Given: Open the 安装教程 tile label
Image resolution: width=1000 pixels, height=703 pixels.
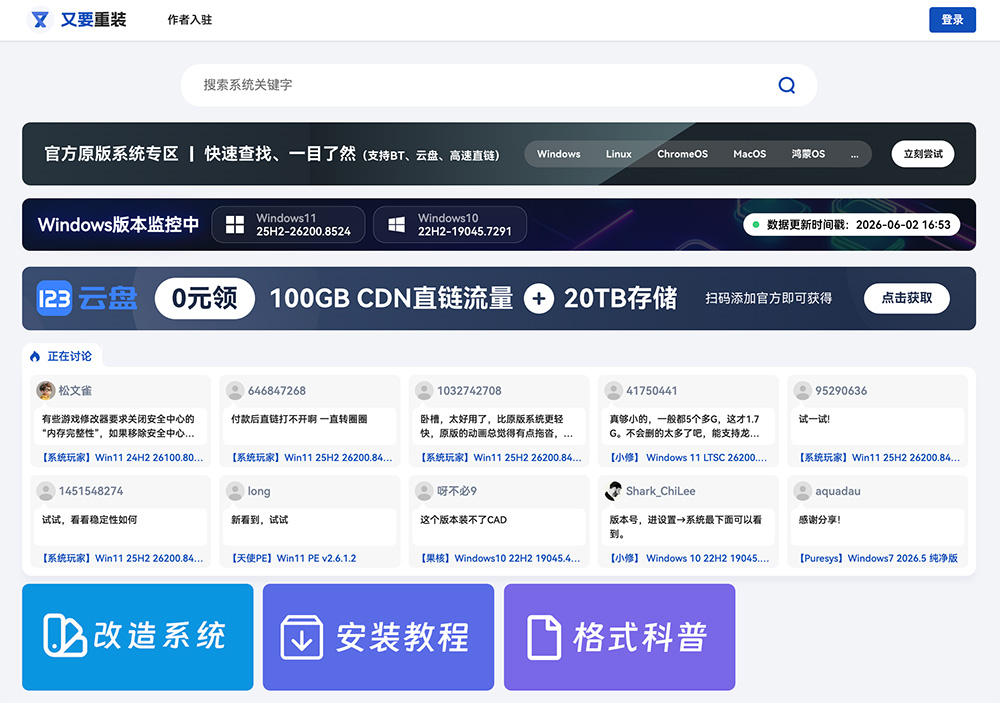Looking at the screenshot, I should click(x=402, y=637).
